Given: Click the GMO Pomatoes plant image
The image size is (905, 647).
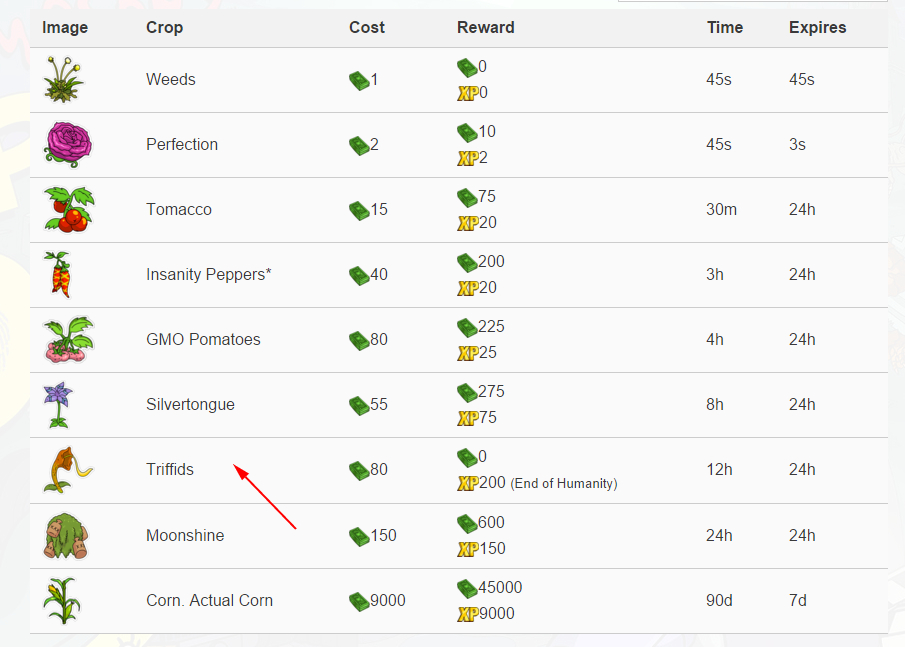Looking at the screenshot, I should [68, 340].
